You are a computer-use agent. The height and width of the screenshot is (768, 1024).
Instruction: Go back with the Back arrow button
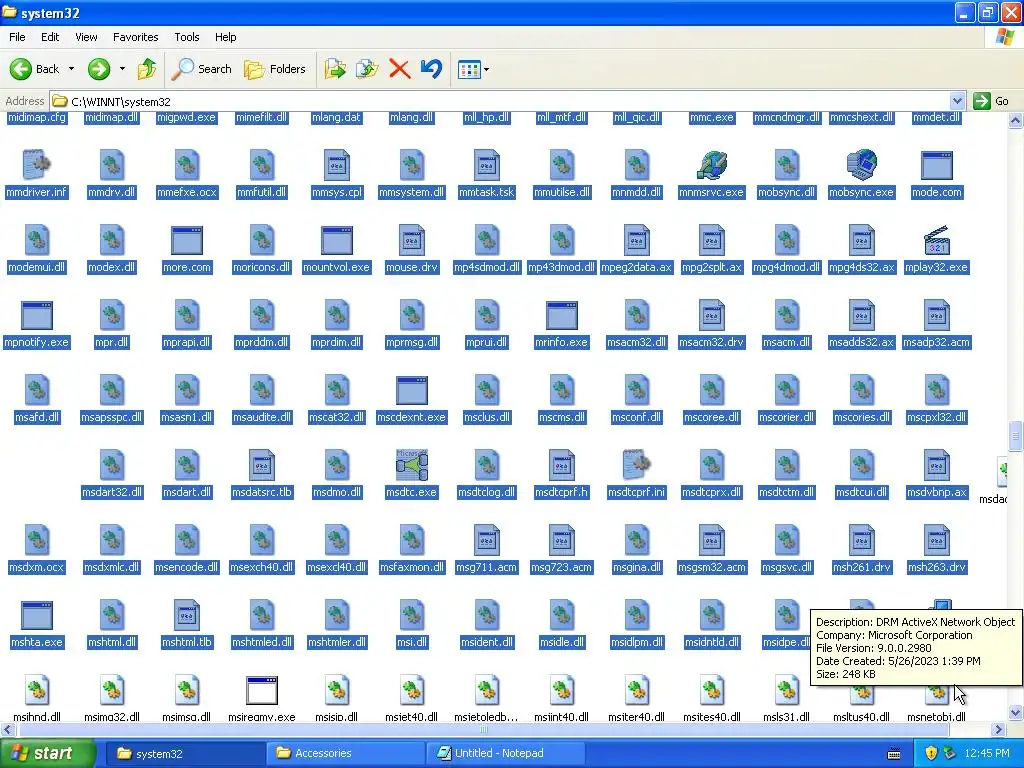point(35,69)
